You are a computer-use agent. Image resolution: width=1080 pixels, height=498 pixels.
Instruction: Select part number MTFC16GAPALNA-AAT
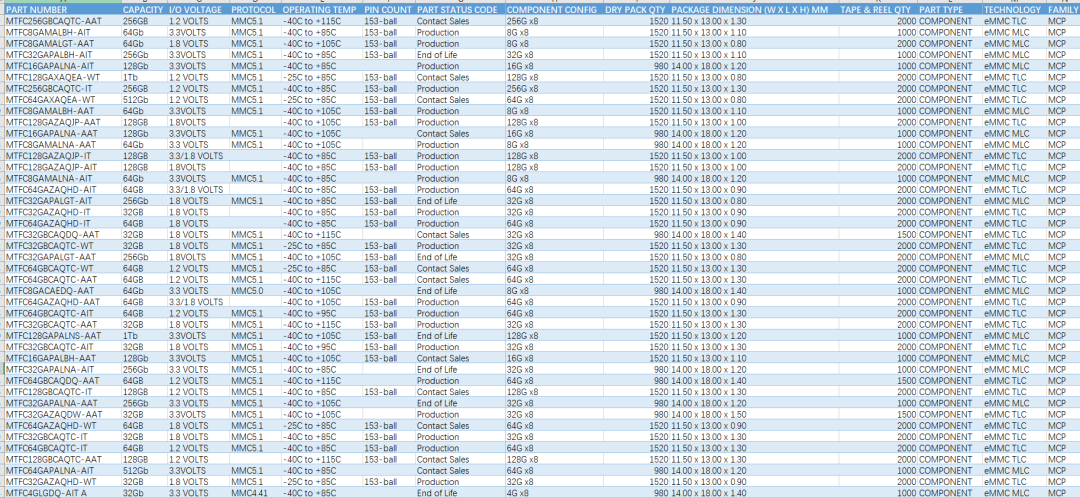click(62, 134)
